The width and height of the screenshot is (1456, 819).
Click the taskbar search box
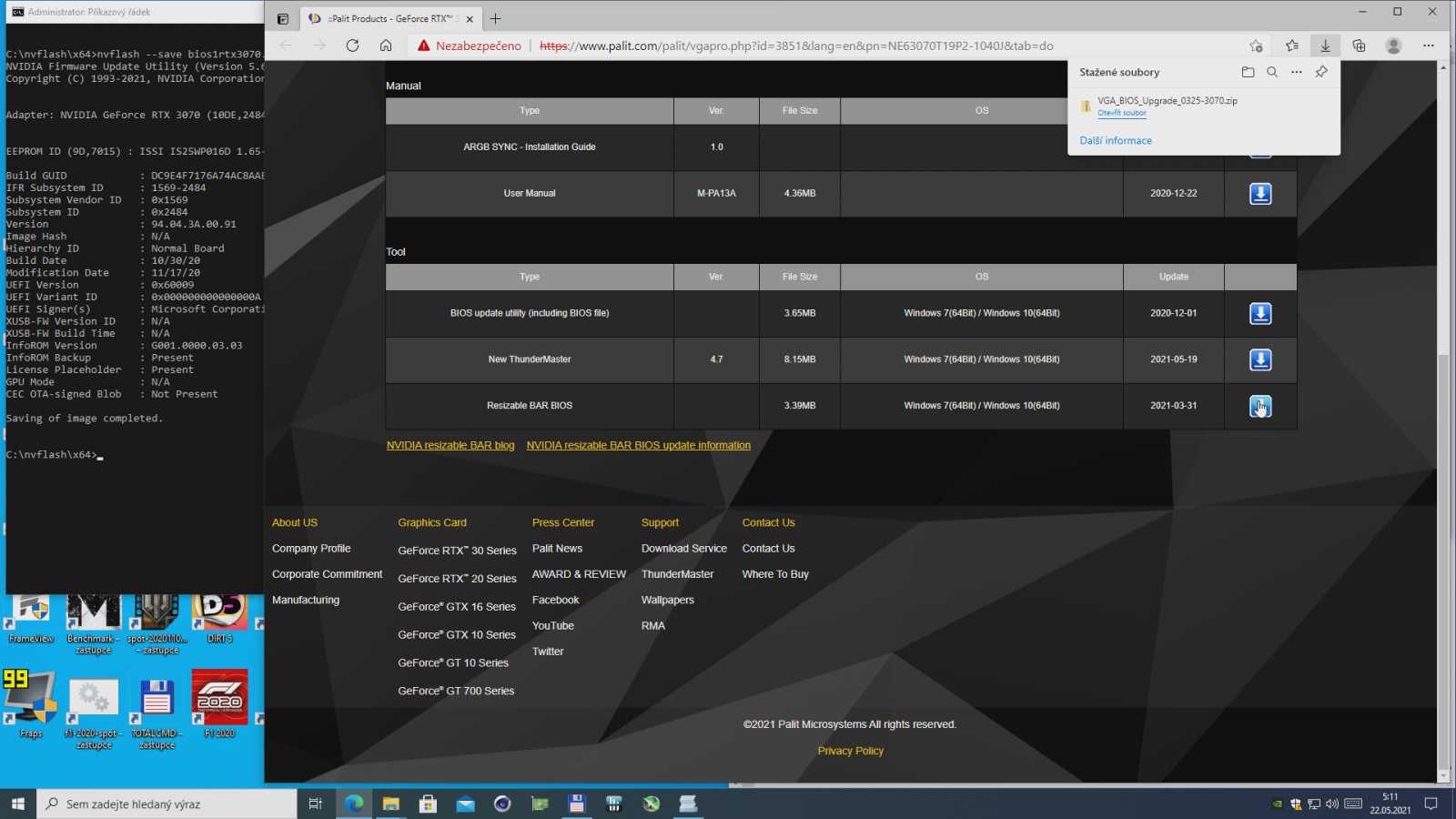tap(167, 804)
